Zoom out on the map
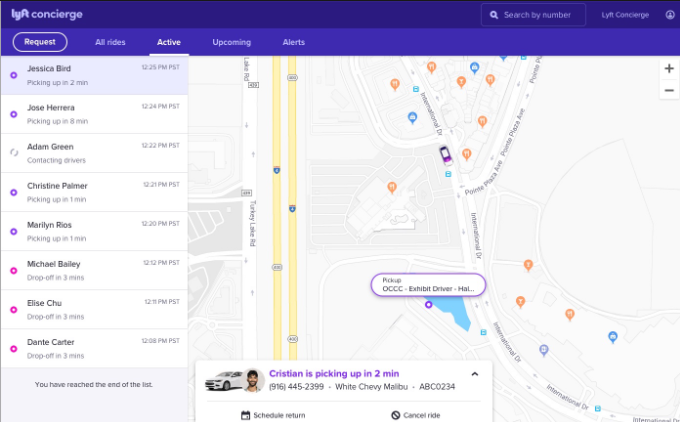 [x=668, y=91]
